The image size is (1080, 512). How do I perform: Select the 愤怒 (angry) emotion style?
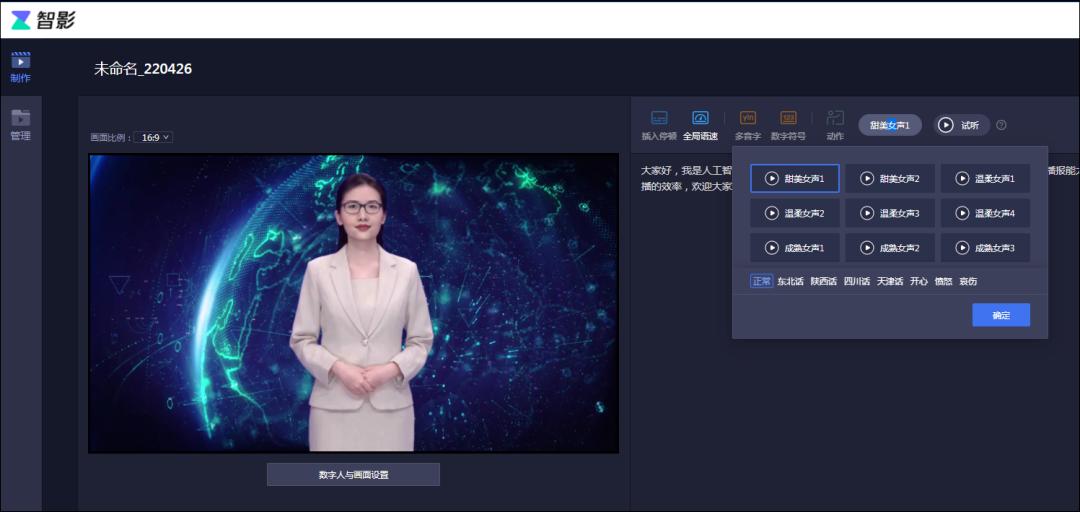point(944,281)
